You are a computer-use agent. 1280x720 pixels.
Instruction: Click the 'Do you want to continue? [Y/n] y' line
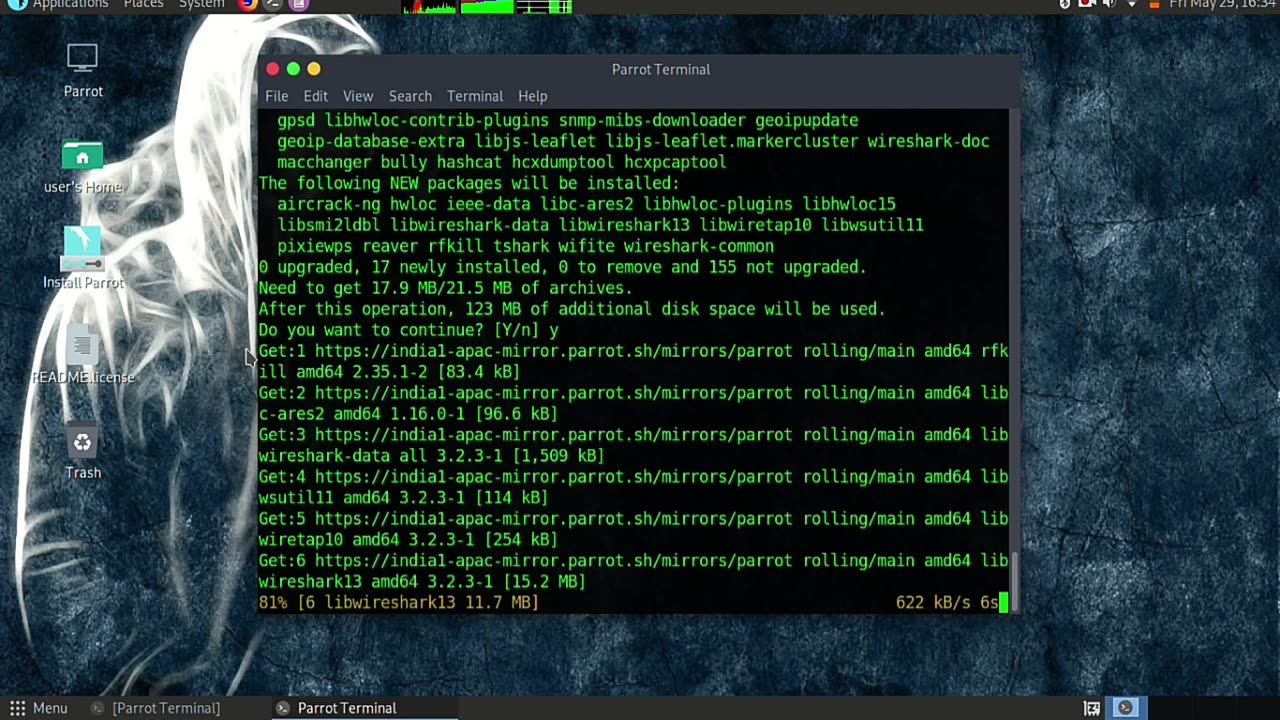[x=408, y=330]
